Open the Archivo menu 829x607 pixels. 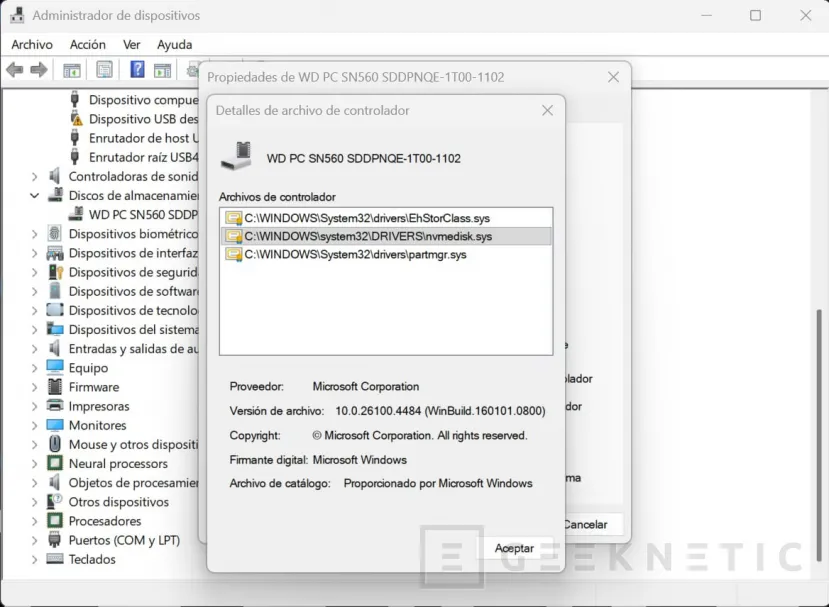click(32, 44)
